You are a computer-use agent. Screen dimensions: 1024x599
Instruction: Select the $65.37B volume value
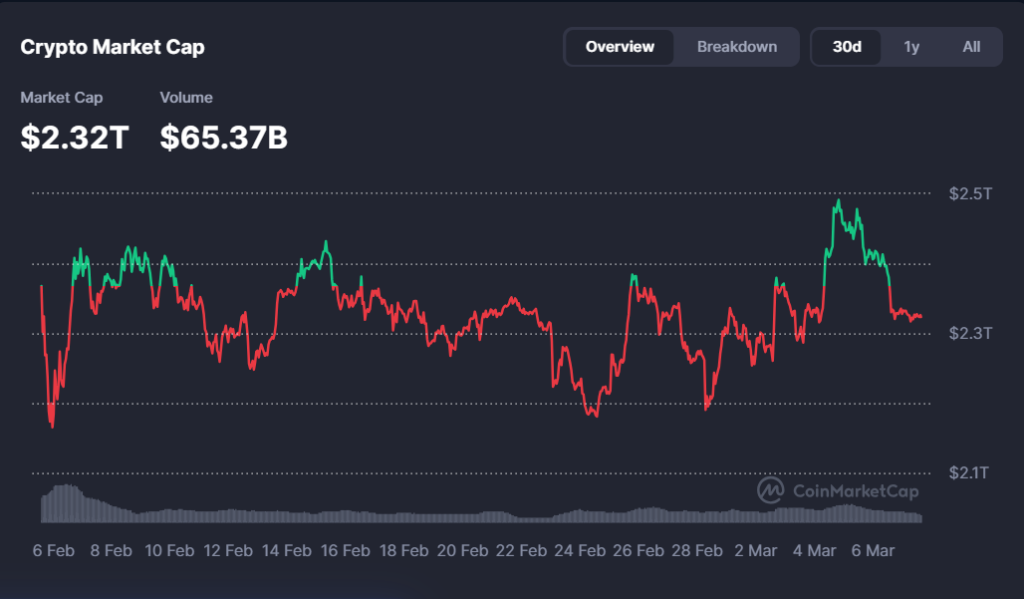(224, 137)
